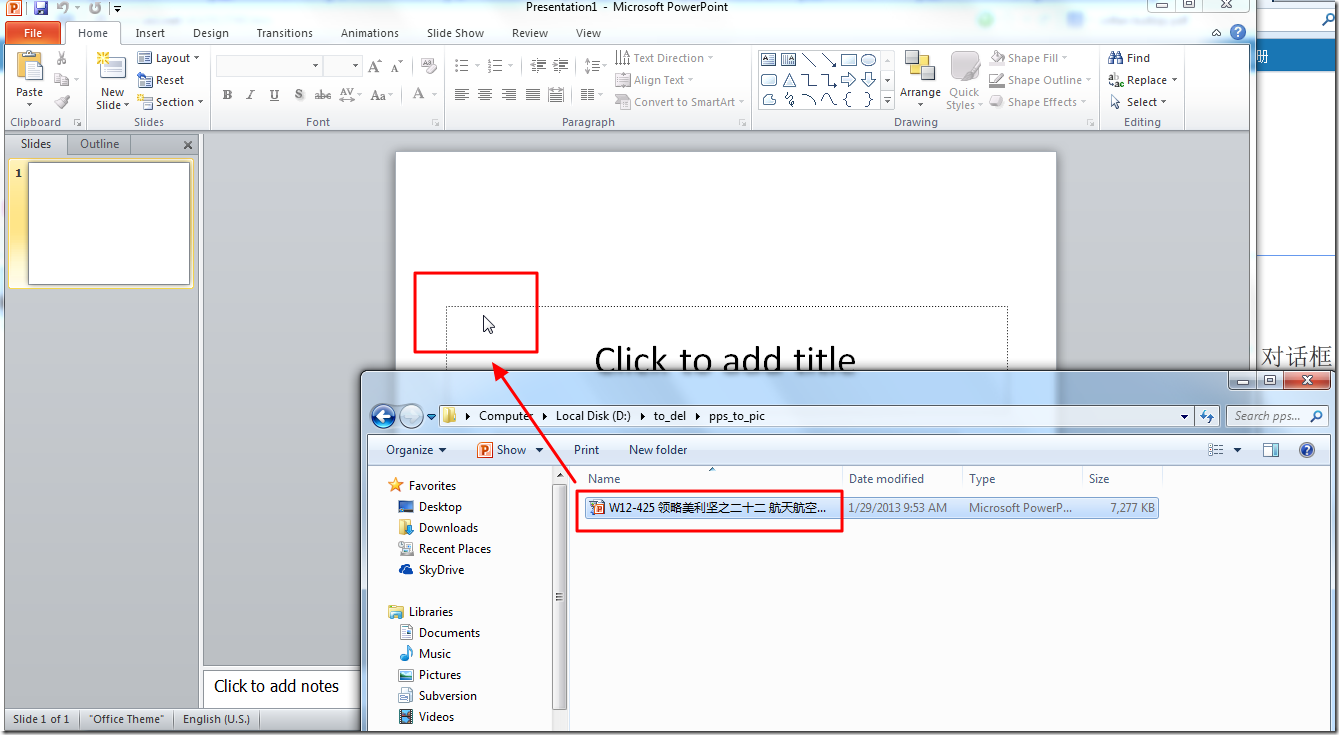Open the Replace dropdown
The width and height of the screenshot is (1339, 735).
[1143, 80]
